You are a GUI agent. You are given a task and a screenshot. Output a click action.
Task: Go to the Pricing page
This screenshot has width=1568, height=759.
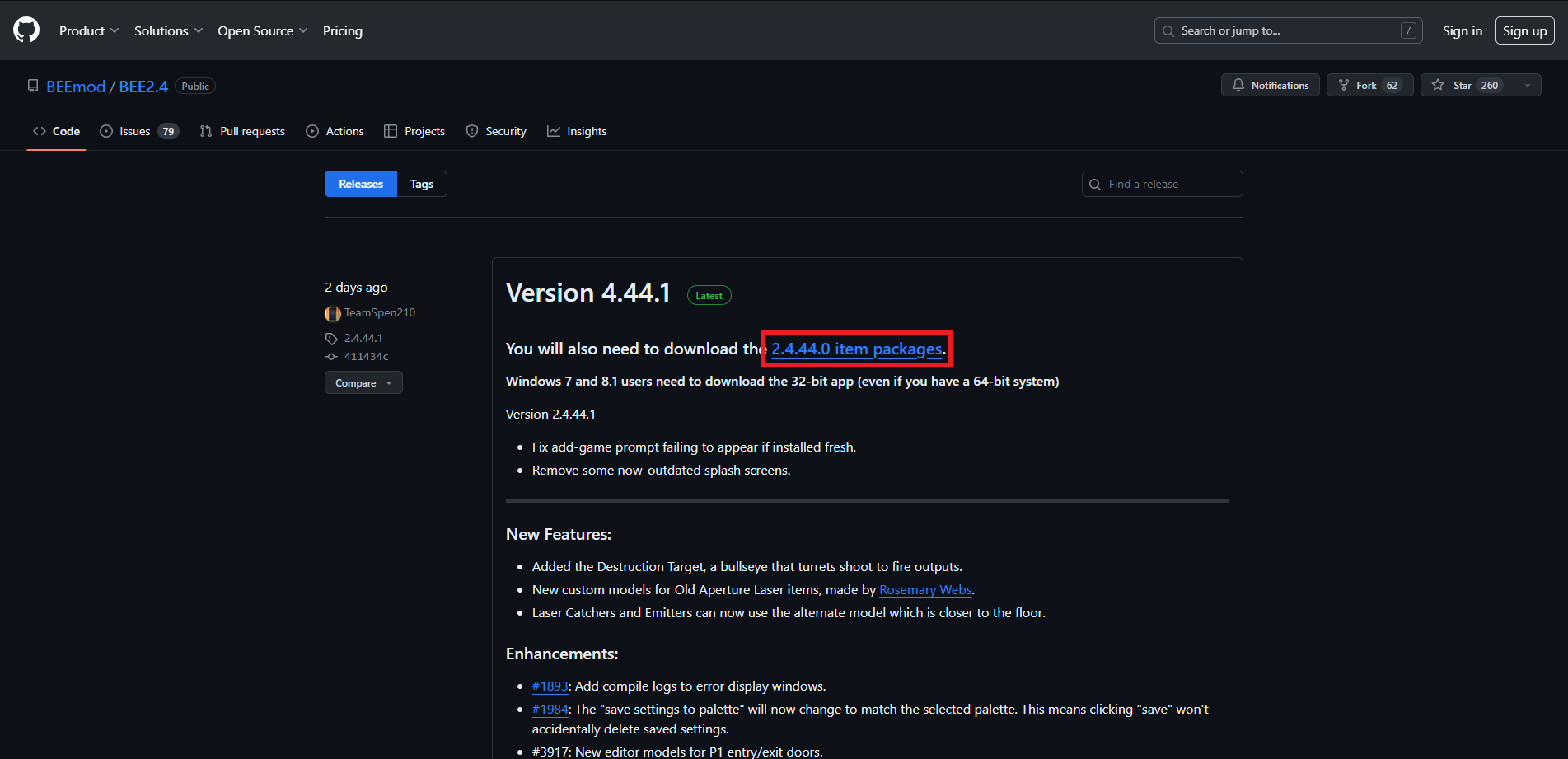pyautogui.click(x=343, y=30)
